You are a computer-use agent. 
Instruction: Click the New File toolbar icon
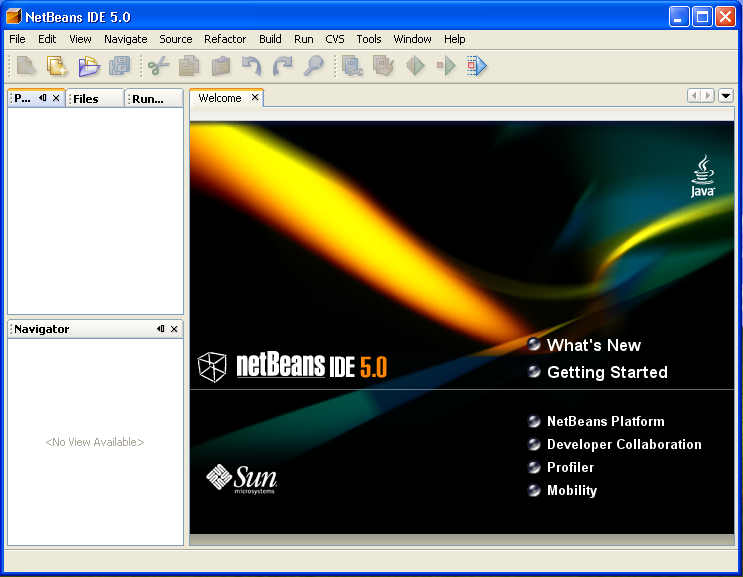point(26,66)
